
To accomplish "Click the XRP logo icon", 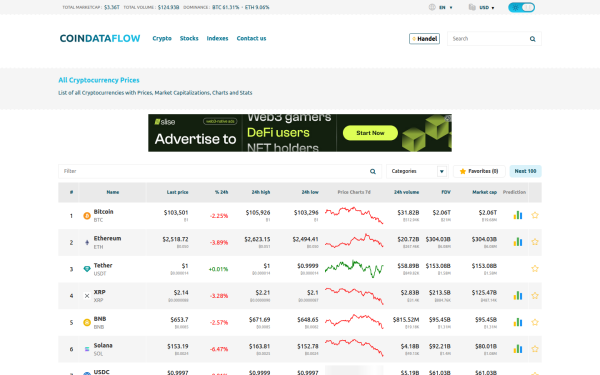I will coord(87,296).
